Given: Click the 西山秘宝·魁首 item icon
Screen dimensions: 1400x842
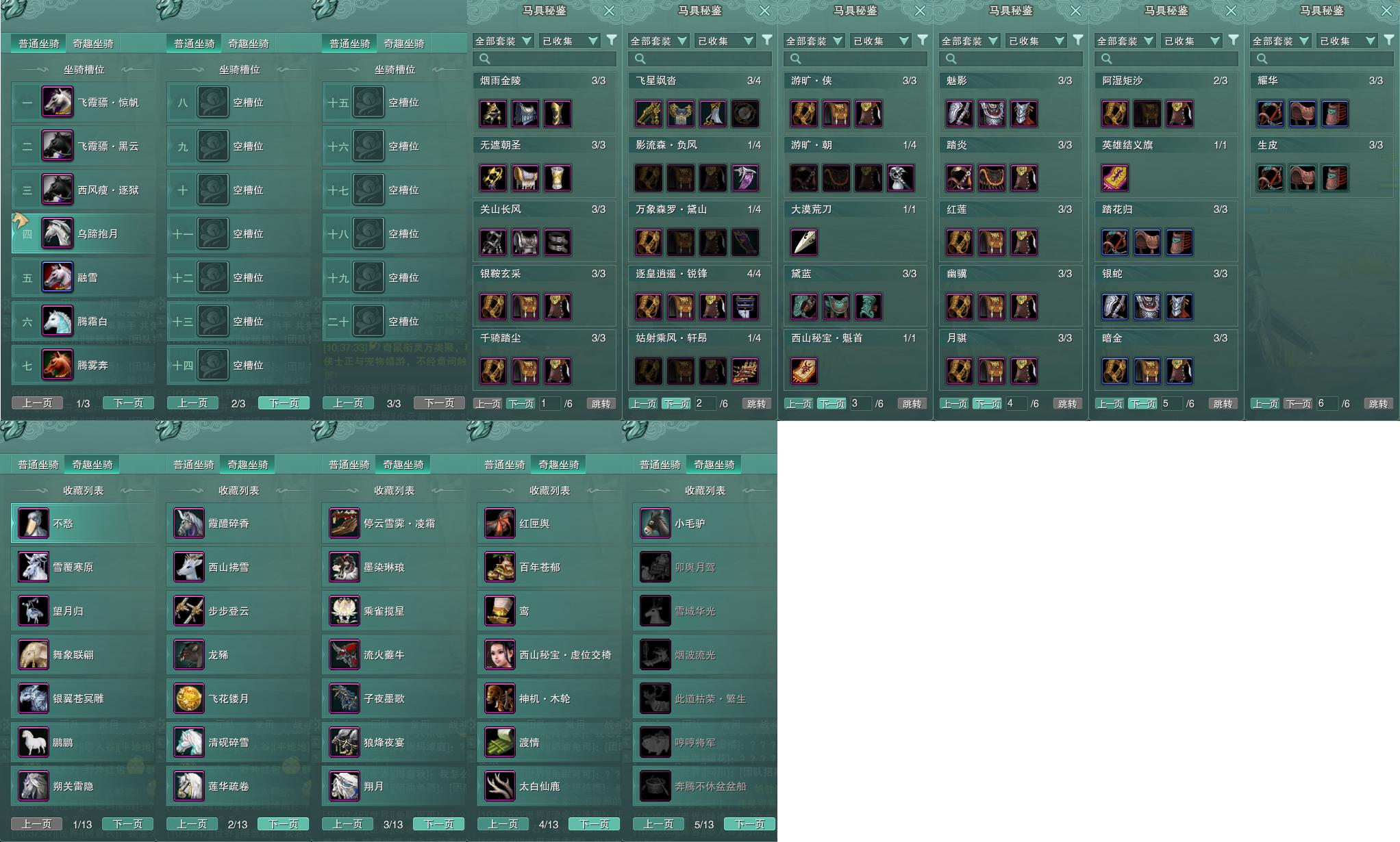Looking at the screenshot, I should 804,371.
